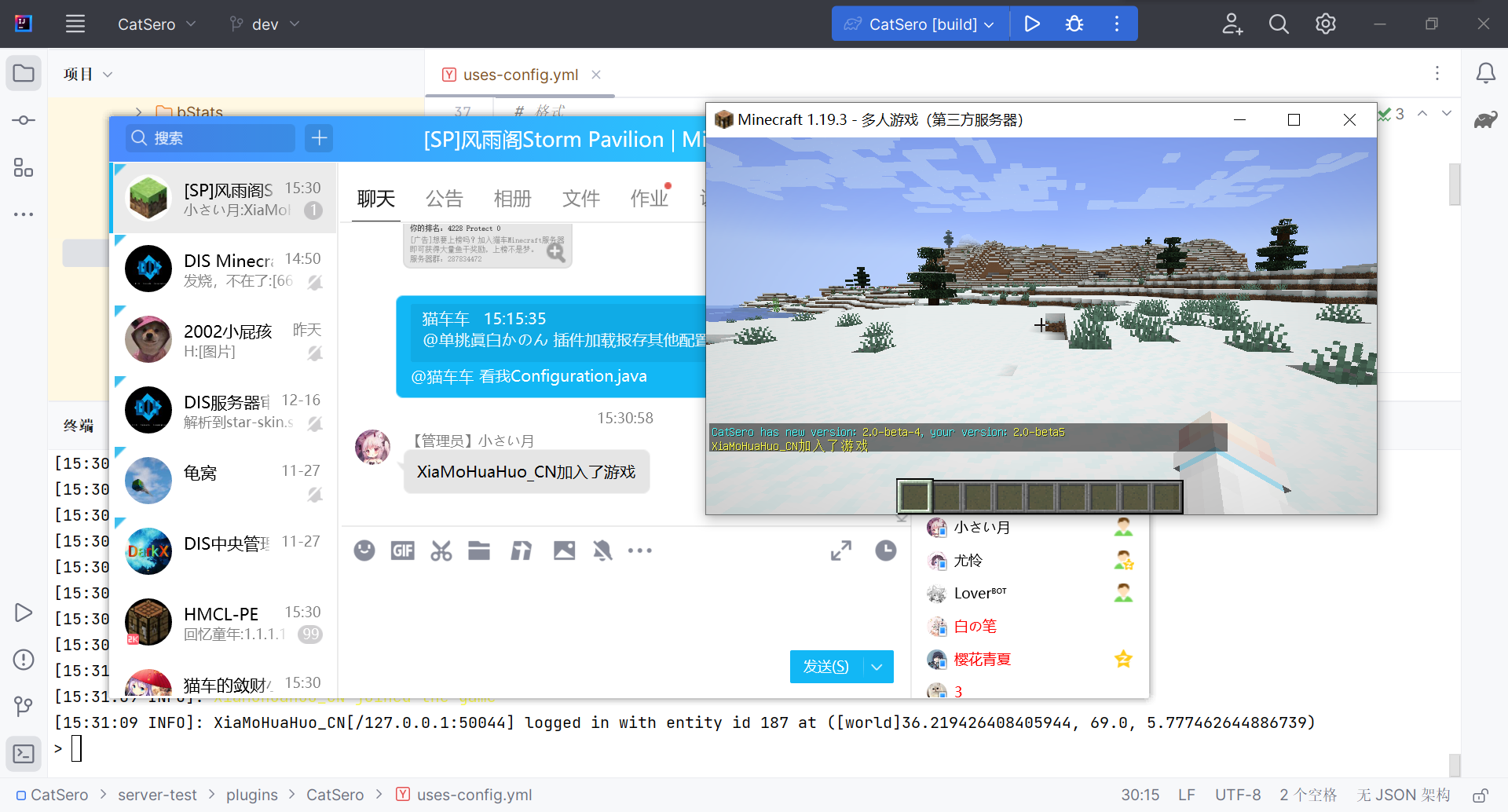Open IDE settings gear
The width and height of the screenshot is (1508, 812).
[1326, 24]
